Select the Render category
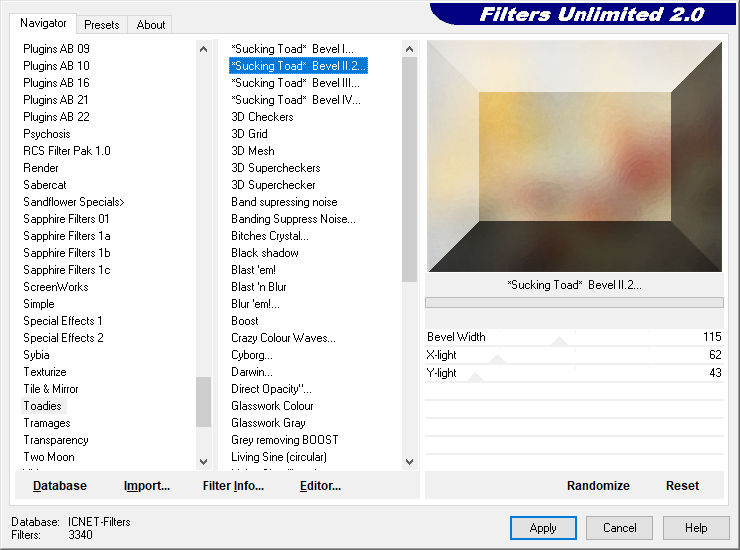The height and width of the screenshot is (550, 740). (x=41, y=168)
